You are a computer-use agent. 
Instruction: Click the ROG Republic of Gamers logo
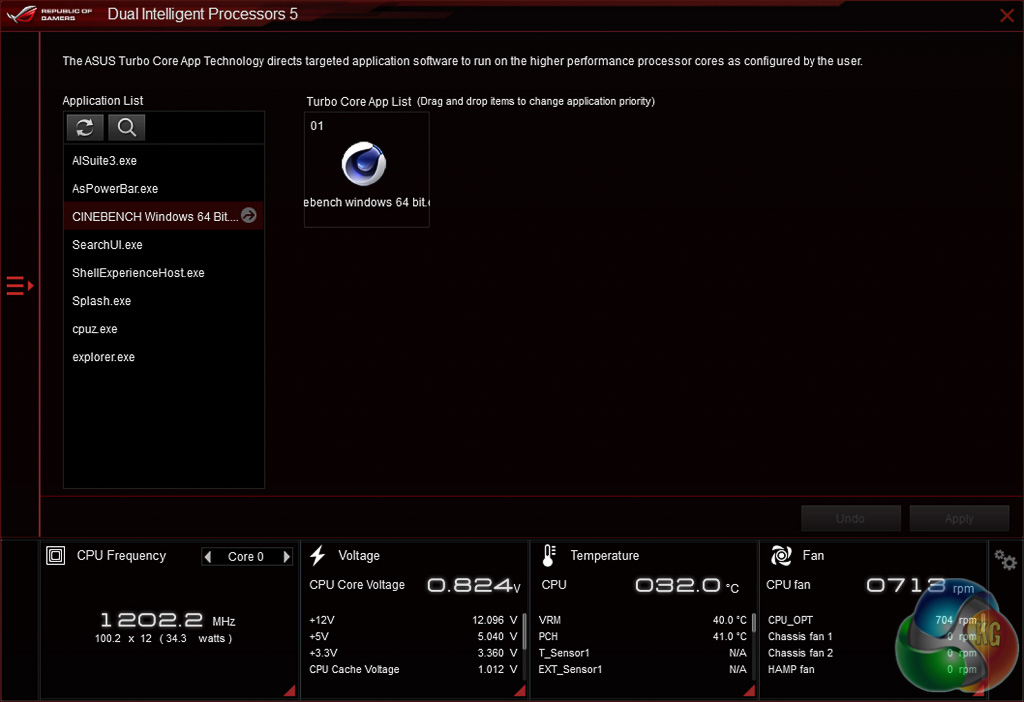point(50,14)
